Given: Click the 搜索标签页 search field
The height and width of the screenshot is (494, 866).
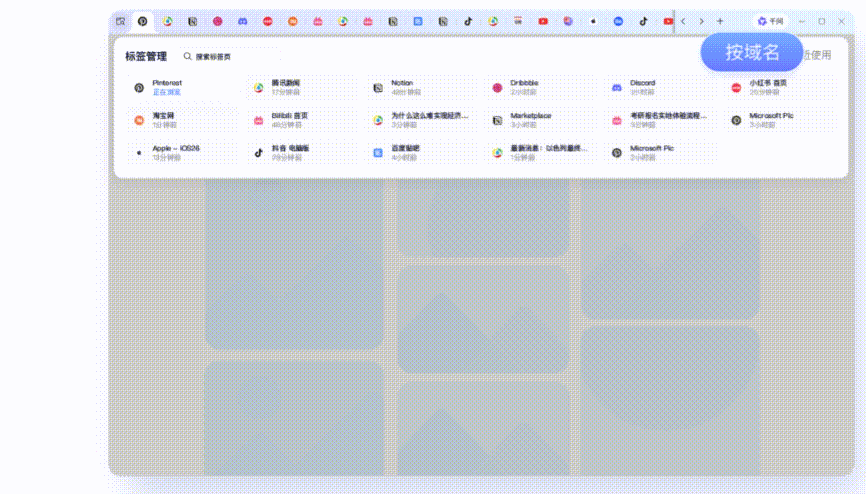Looking at the screenshot, I should pyautogui.click(x=230, y=56).
